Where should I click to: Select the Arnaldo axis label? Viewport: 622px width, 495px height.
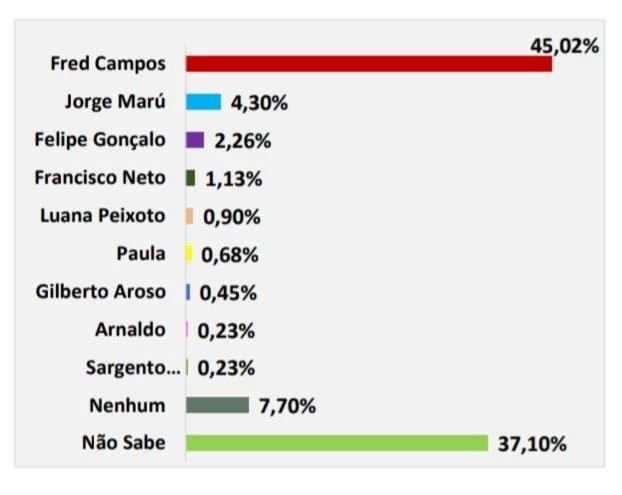tap(130, 330)
